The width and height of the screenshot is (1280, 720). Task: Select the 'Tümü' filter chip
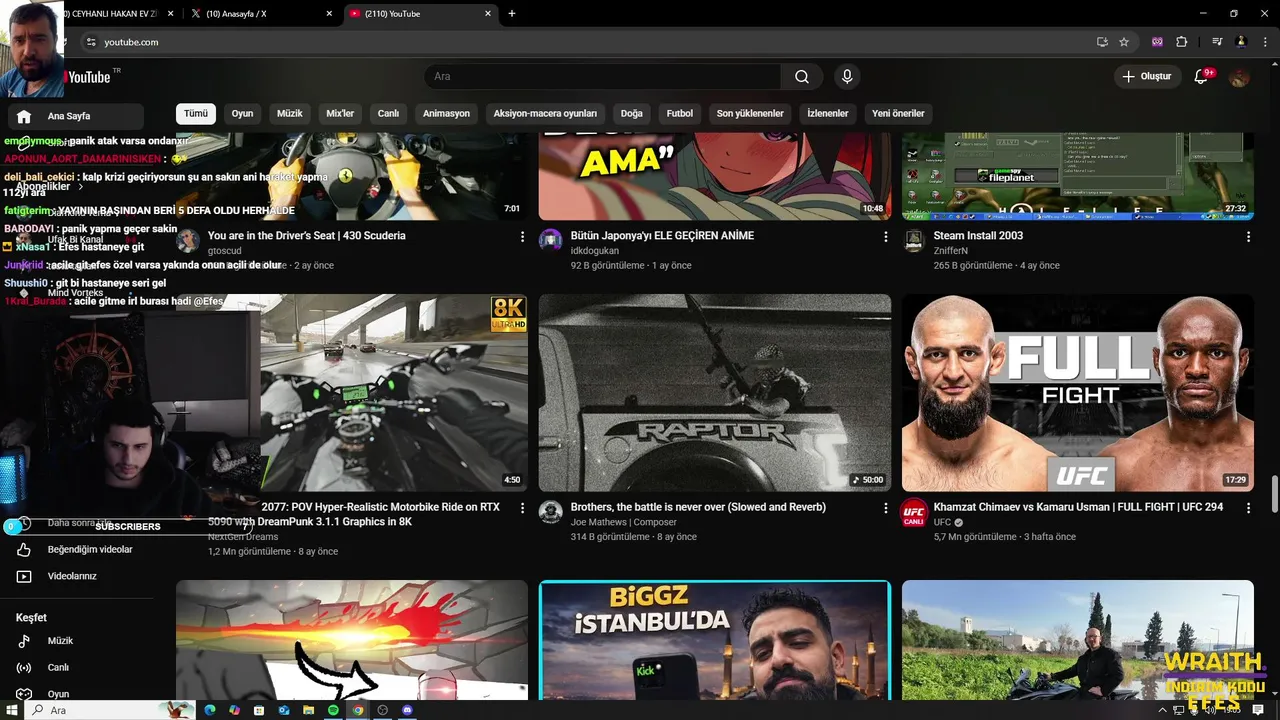click(196, 113)
